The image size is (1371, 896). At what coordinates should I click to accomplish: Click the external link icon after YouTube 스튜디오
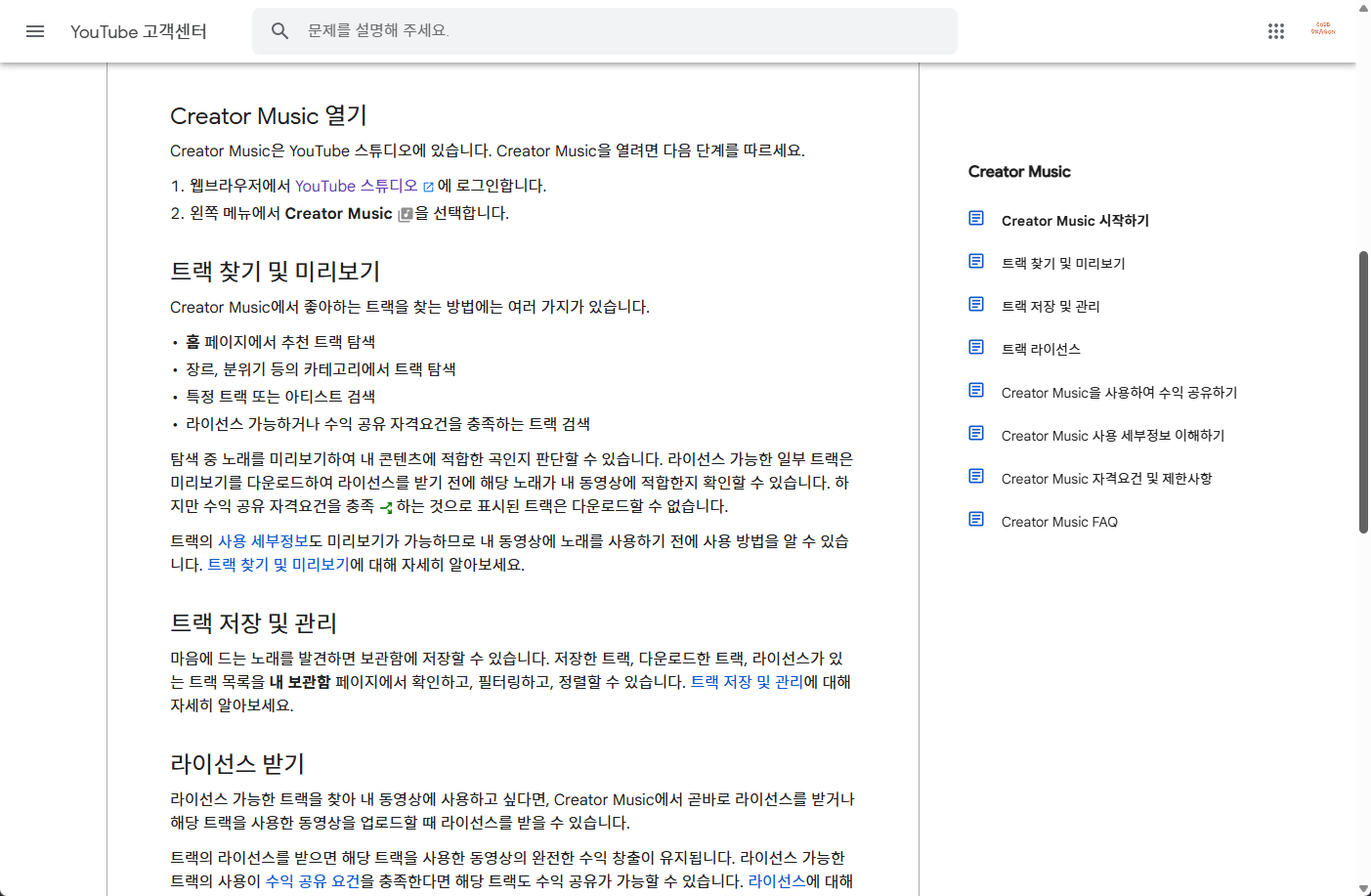[x=428, y=187]
